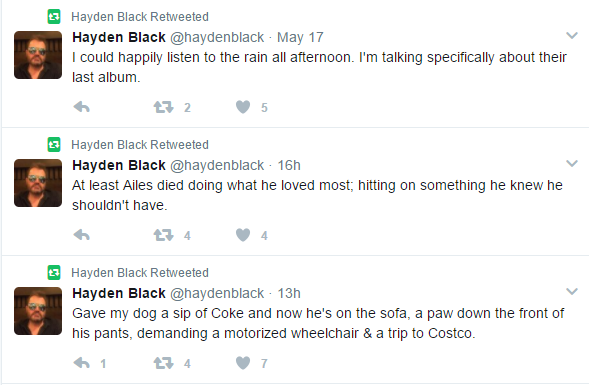Open avatar on the Ailes tweet
Screen dimensions: 589x385
(38, 183)
